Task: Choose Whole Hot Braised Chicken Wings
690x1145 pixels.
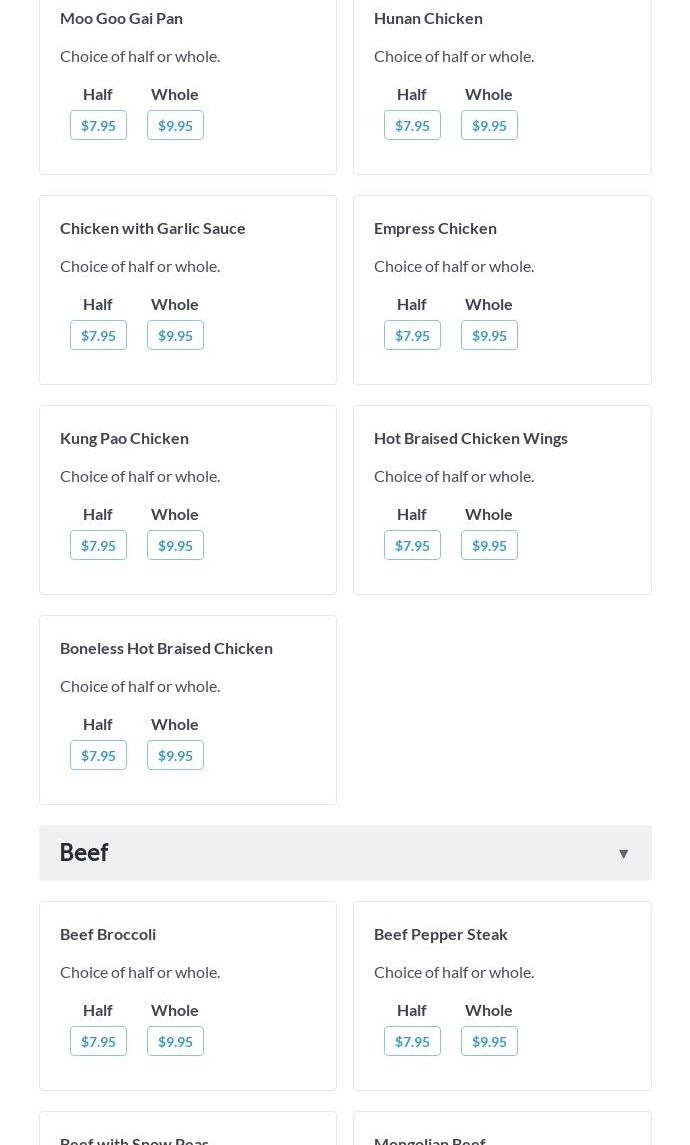Action: pos(489,545)
